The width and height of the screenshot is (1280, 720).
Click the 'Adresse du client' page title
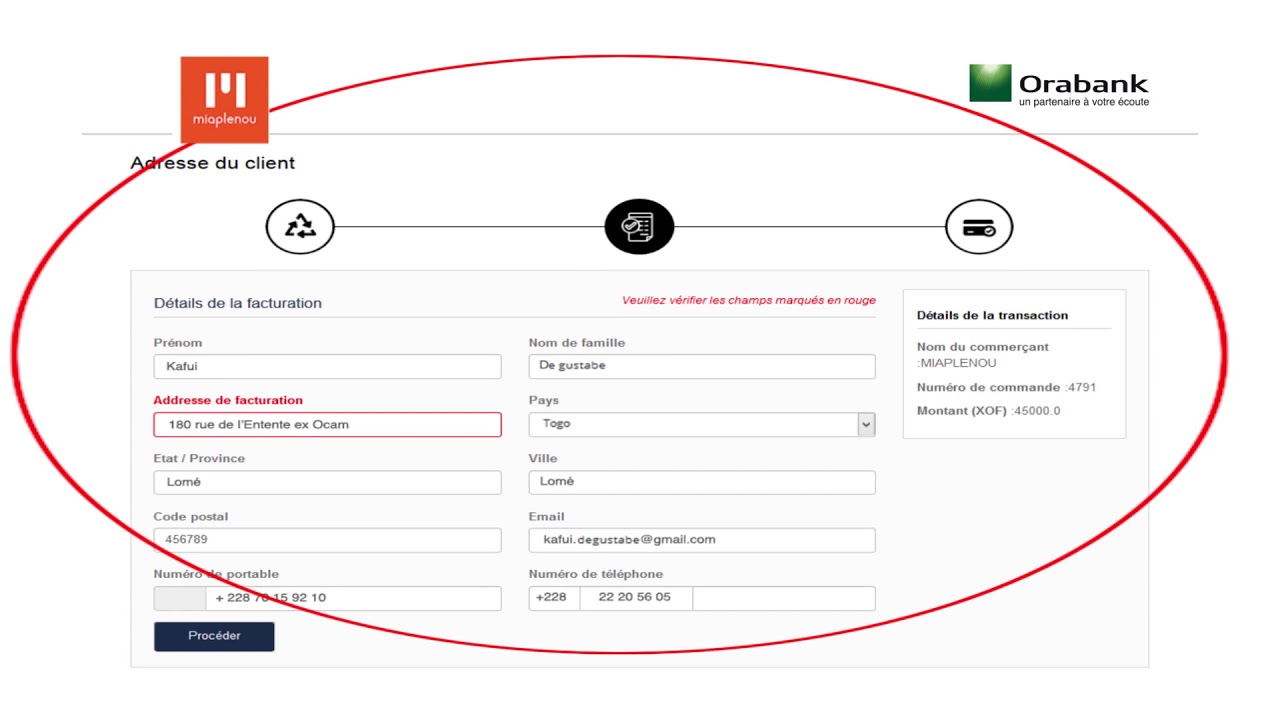coord(213,163)
